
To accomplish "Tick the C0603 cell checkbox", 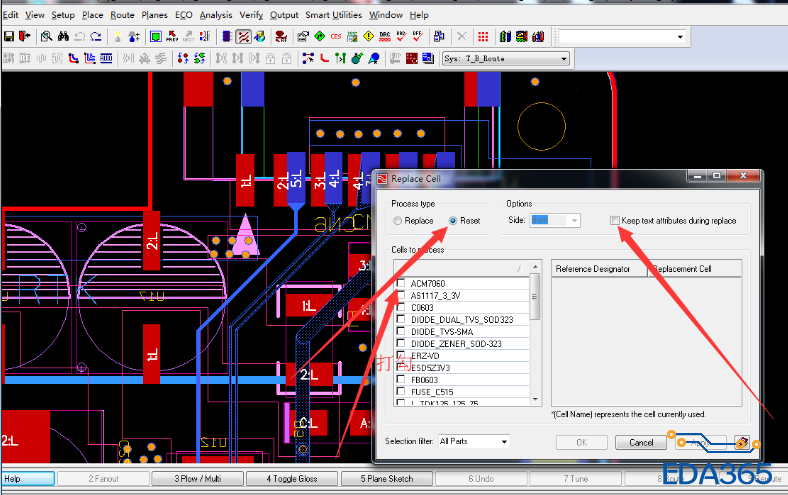I will tap(401, 307).
